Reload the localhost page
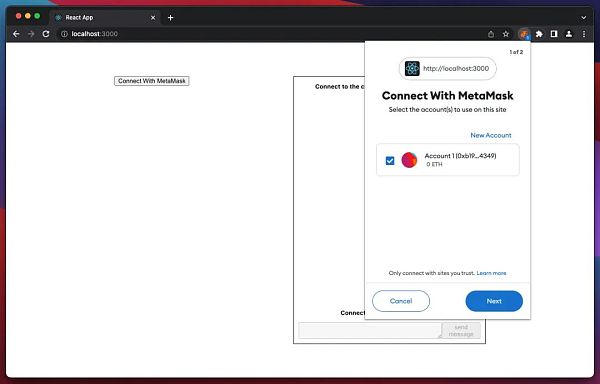This screenshot has width=600, height=384. point(46,34)
